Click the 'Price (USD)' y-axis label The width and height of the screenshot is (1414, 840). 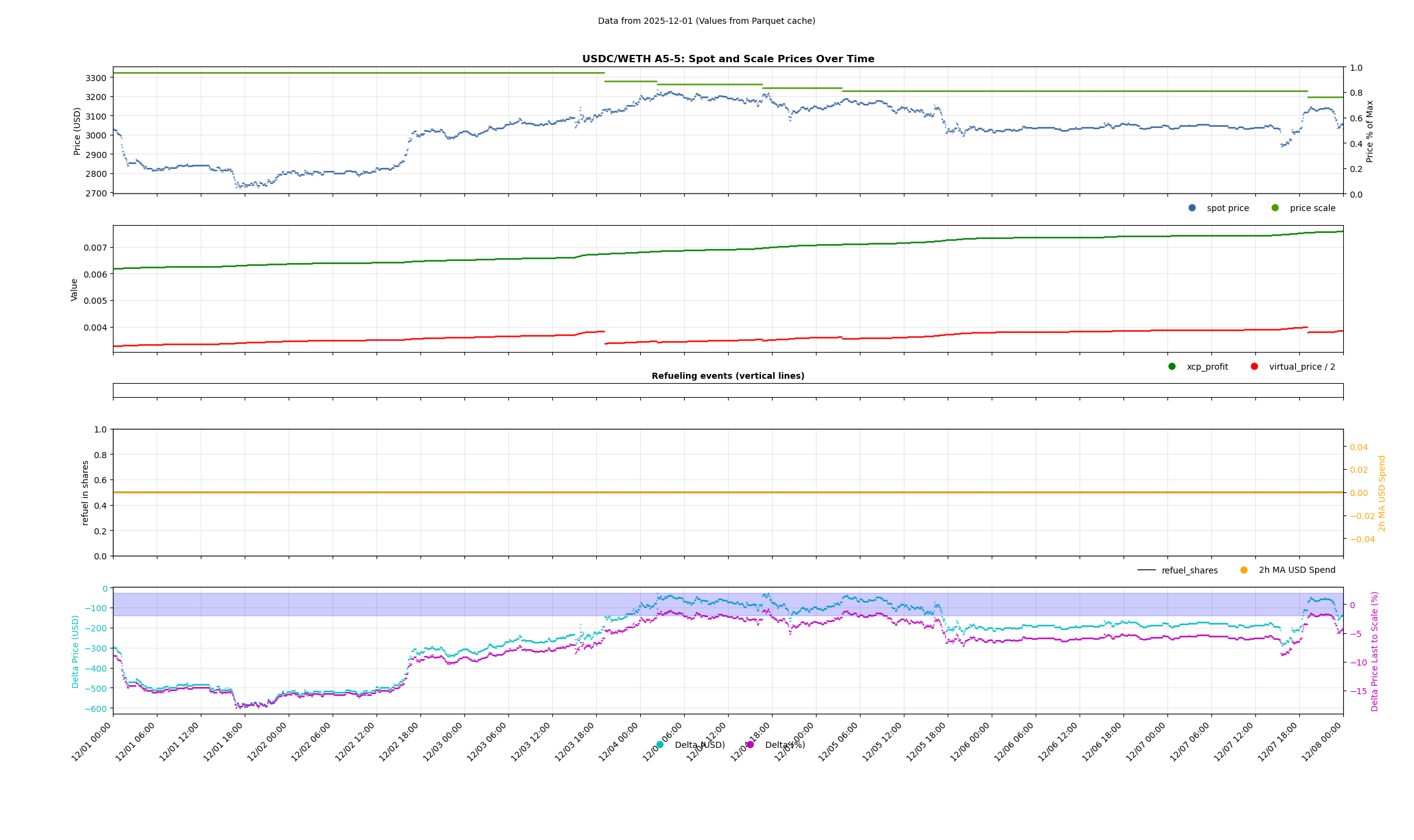(x=78, y=131)
